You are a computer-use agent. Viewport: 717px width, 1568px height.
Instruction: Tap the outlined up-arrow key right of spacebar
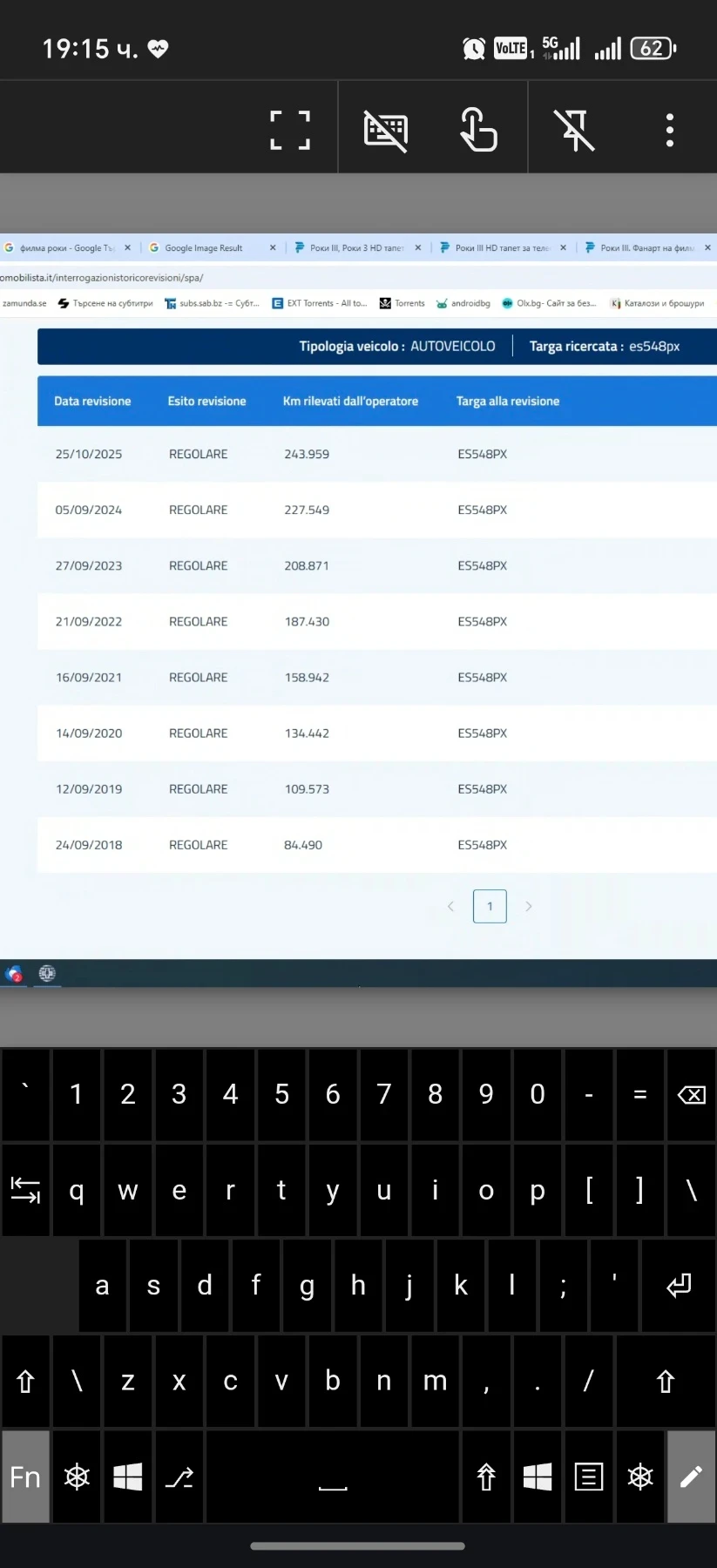pyautogui.click(x=486, y=1477)
